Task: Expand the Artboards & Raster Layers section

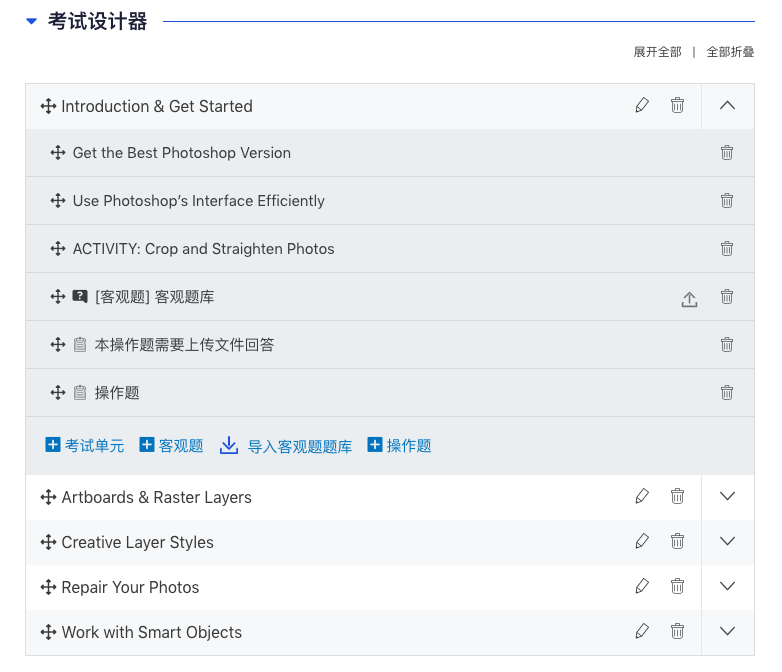Action: 727,496
